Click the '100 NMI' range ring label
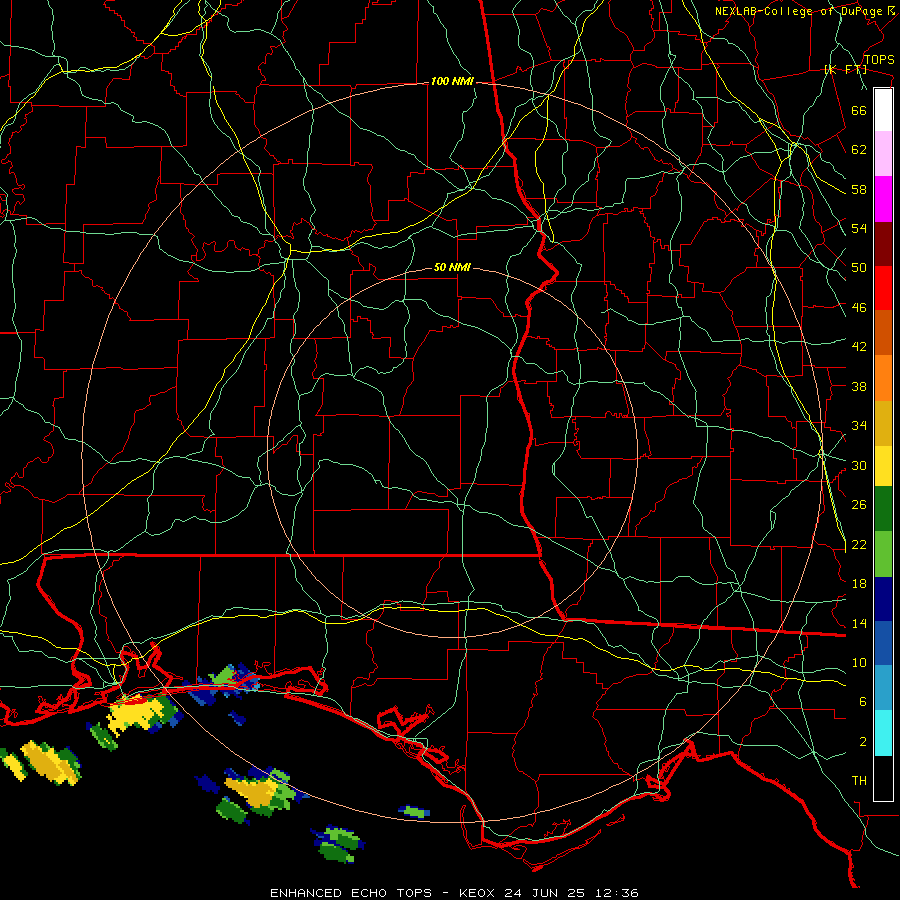This screenshot has height=900, width=900. tap(452, 82)
